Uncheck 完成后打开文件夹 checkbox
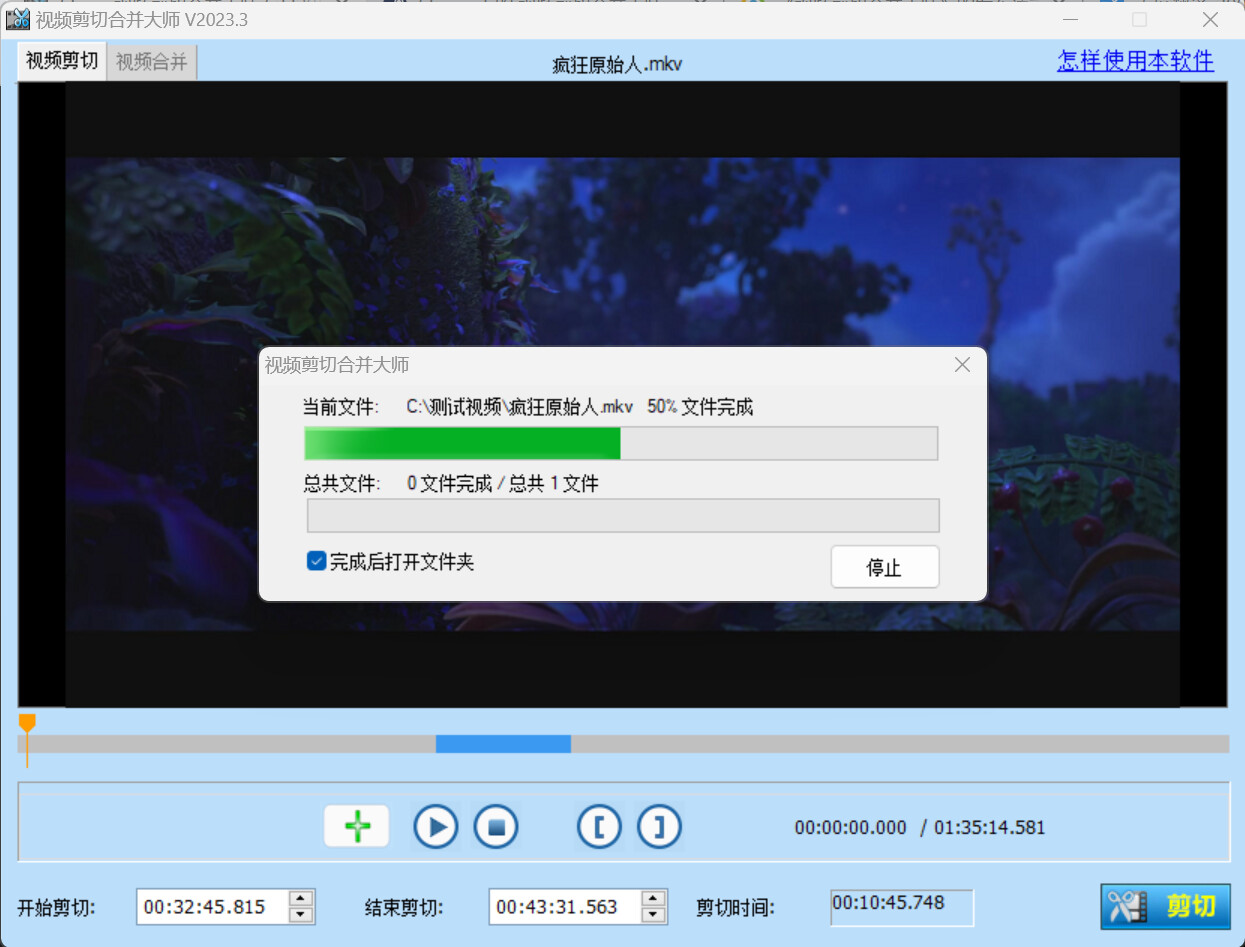Viewport: 1245px width, 947px height. click(x=317, y=561)
